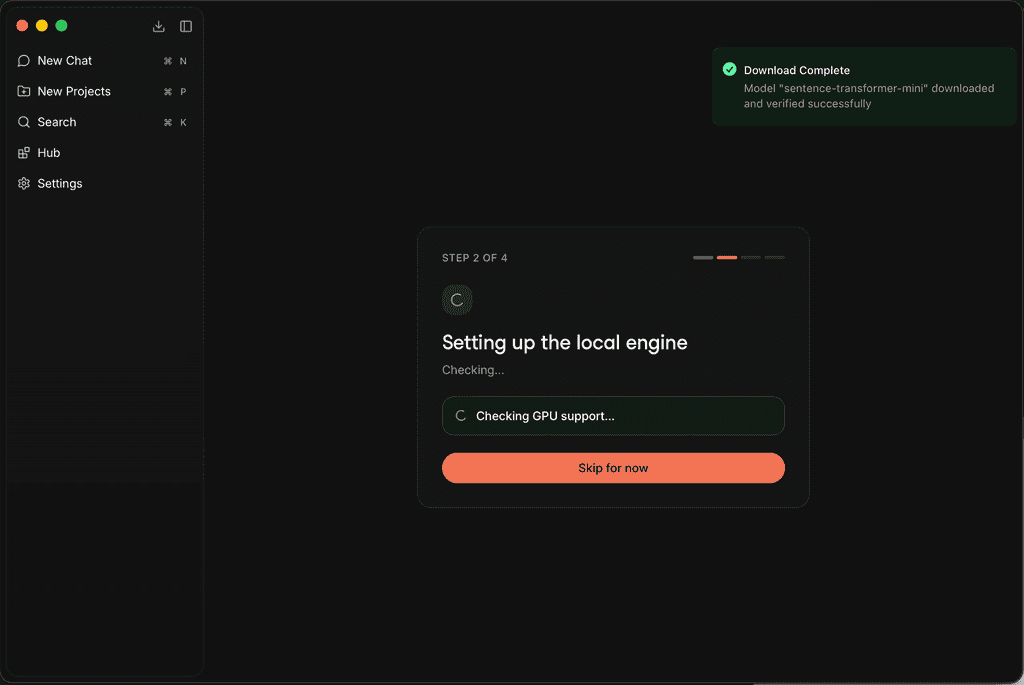
Task: Click the Checking... status text
Action: click(x=473, y=370)
